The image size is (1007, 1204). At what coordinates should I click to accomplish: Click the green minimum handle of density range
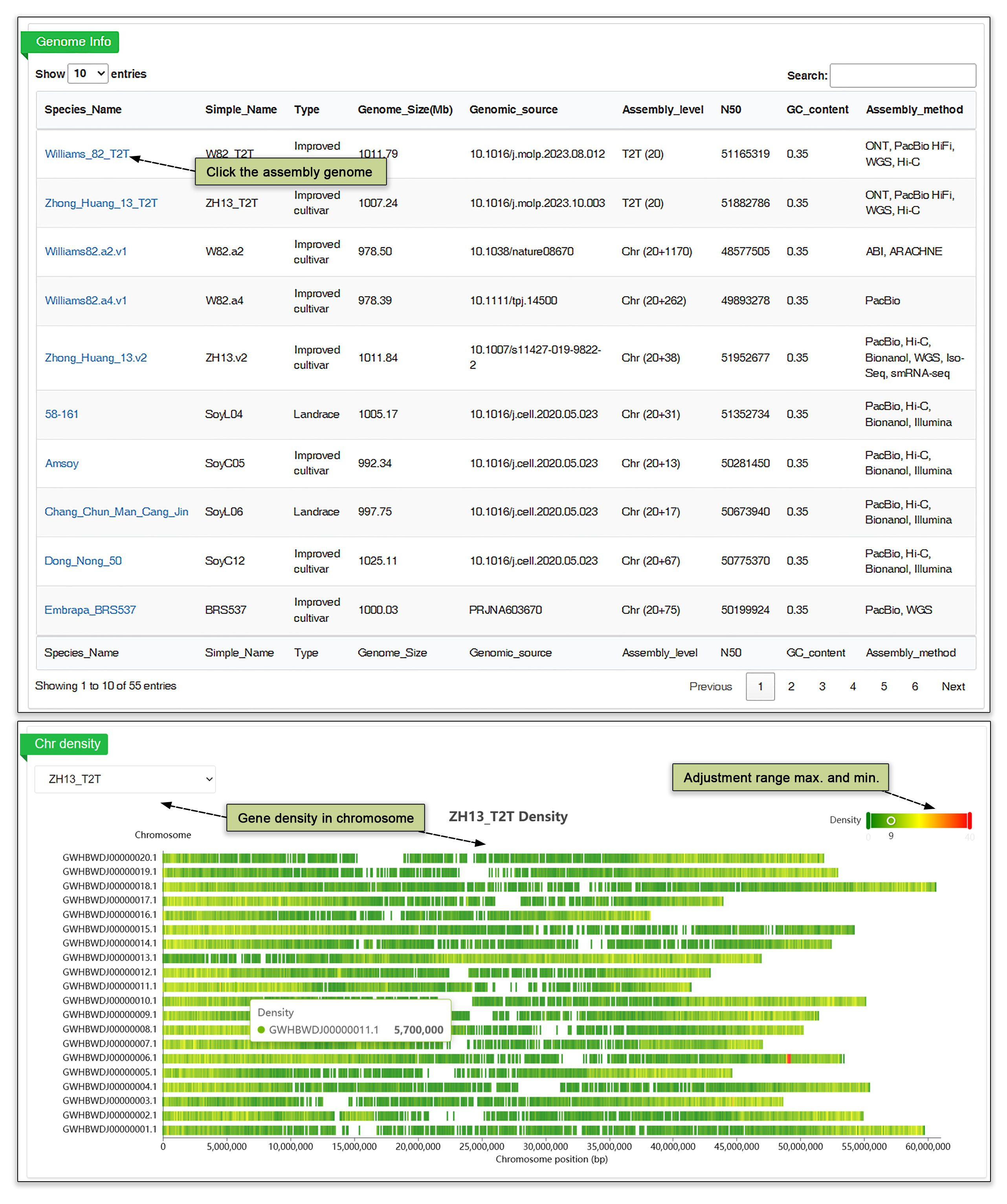click(x=868, y=821)
